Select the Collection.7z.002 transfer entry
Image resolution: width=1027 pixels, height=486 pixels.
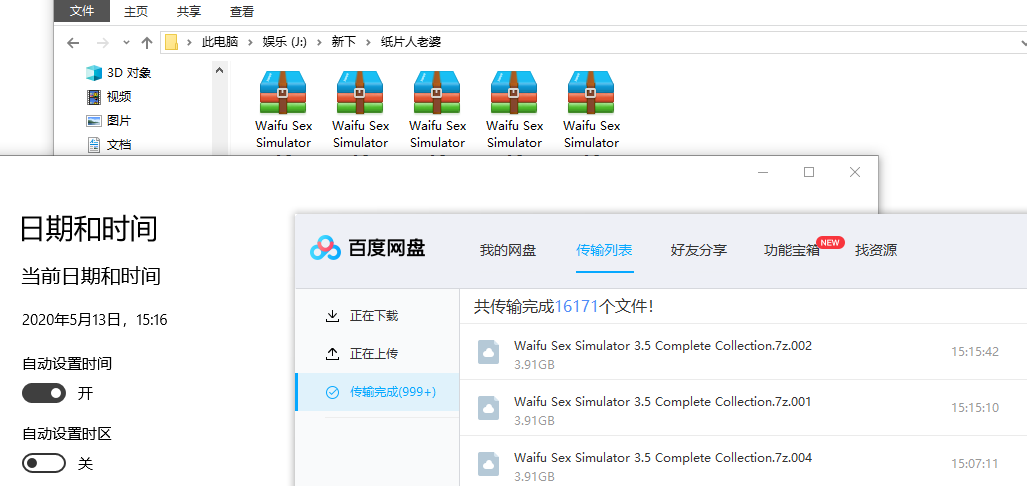743,352
